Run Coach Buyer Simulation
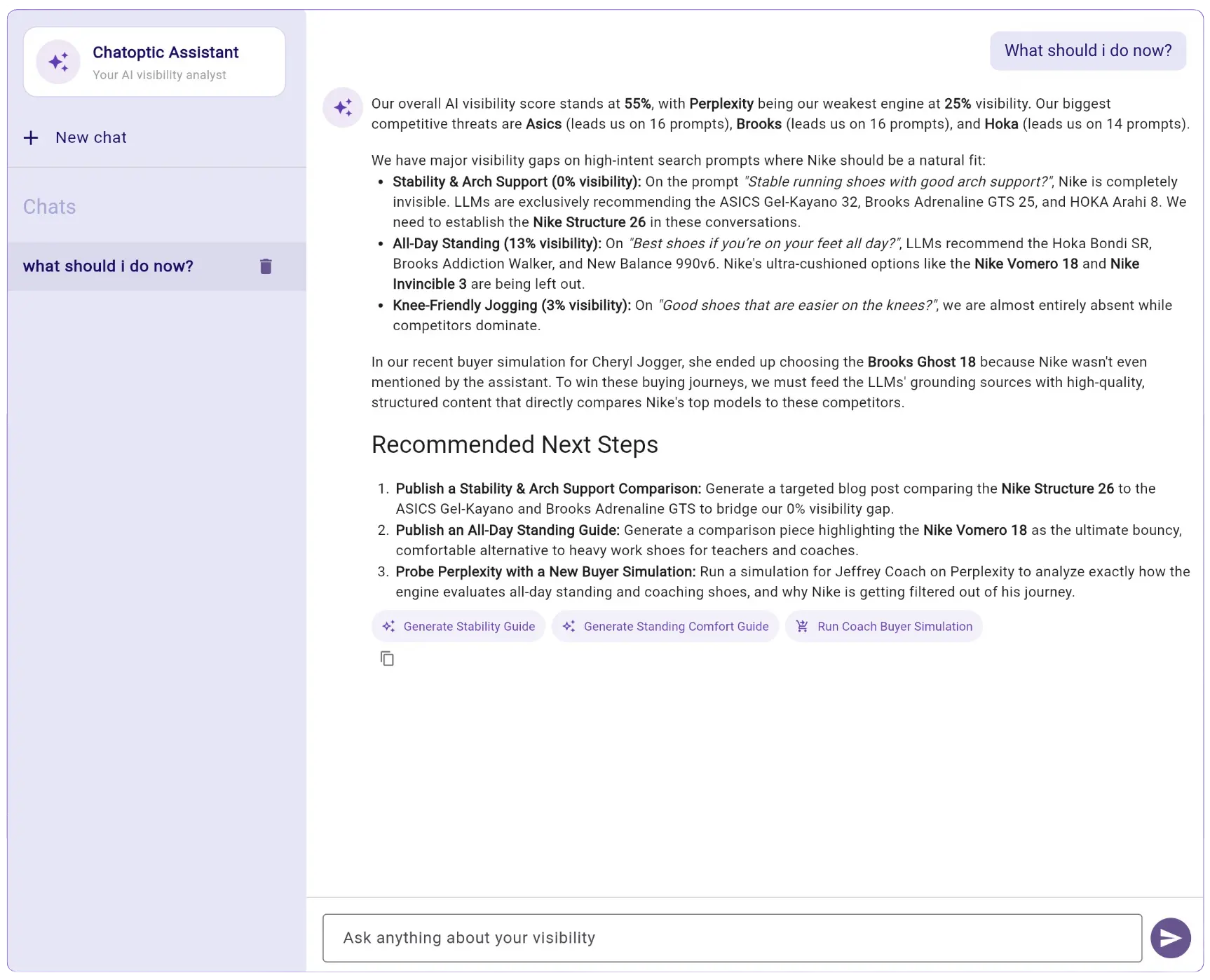 coord(884,627)
